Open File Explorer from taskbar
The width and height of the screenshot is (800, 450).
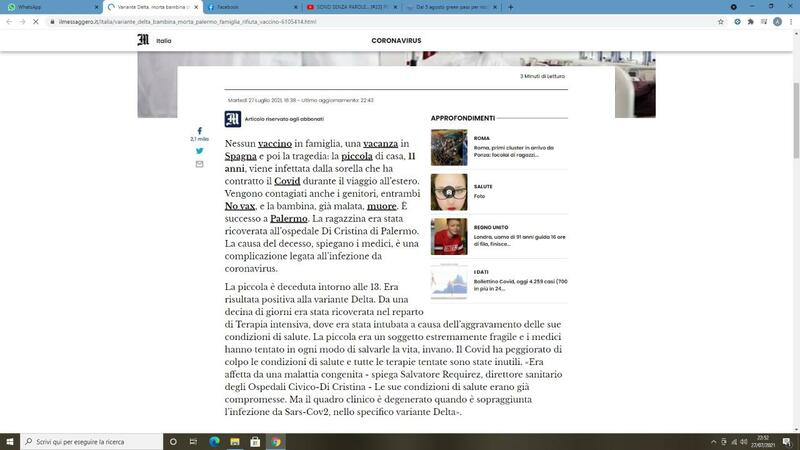pos(235,441)
